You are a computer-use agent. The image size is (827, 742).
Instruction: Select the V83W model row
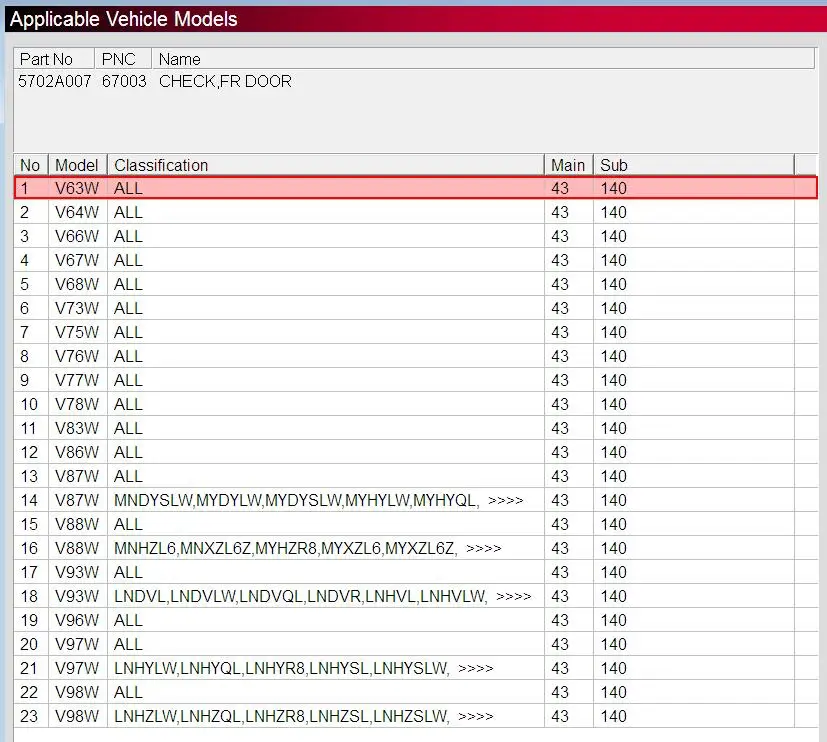[416, 428]
